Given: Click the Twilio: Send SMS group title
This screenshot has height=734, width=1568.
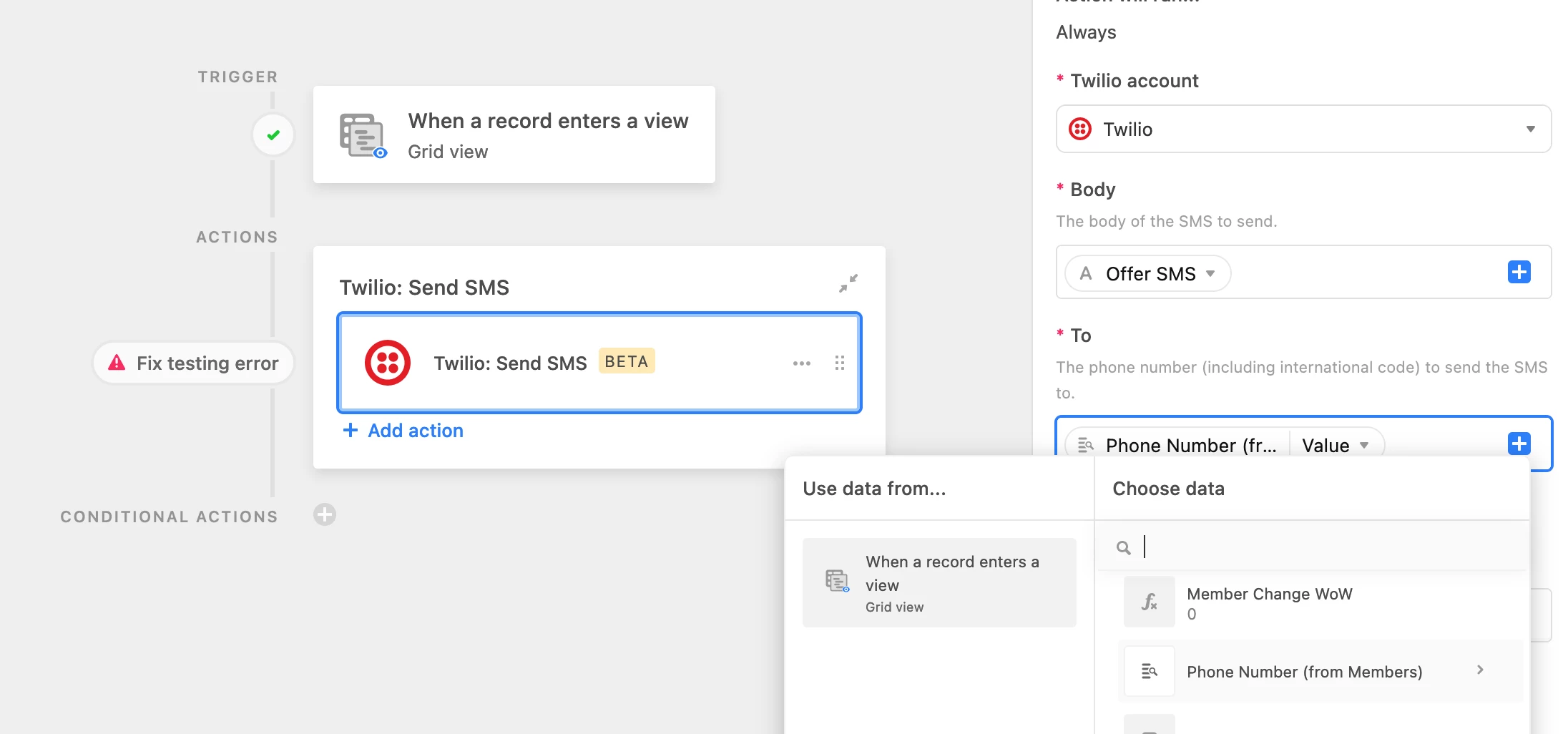Looking at the screenshot, I should click(424, 288).
